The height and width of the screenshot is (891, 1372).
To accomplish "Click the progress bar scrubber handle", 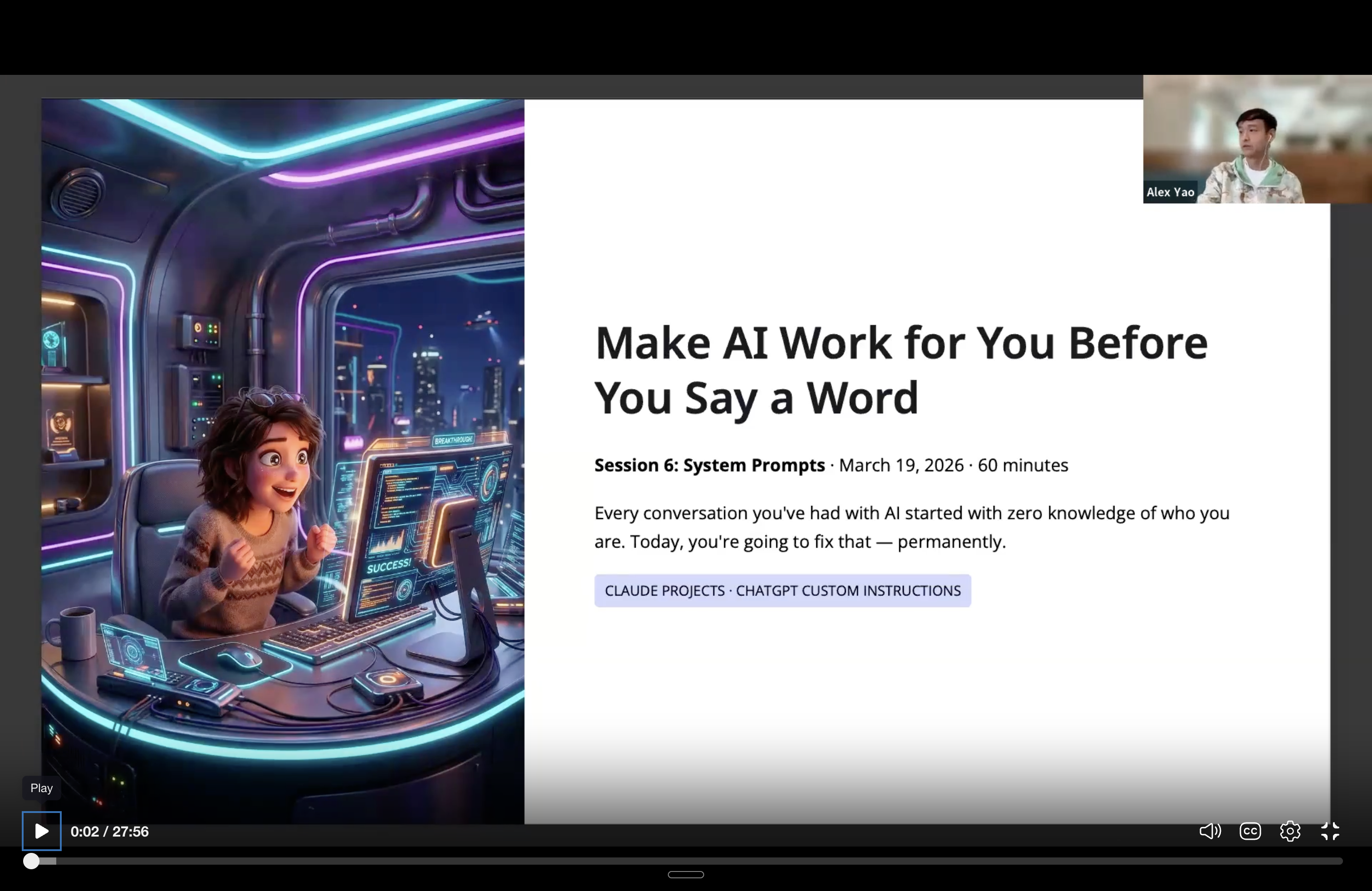I will (32, 861).
